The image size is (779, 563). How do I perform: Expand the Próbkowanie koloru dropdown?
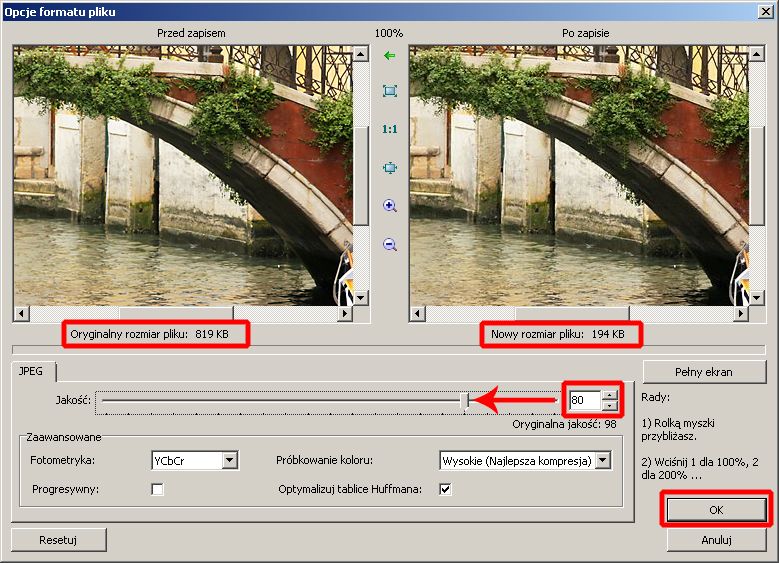[601, 460]
